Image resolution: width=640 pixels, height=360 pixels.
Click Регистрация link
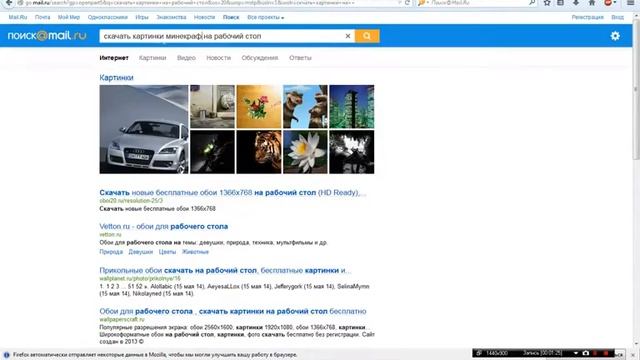coord(587,18)
